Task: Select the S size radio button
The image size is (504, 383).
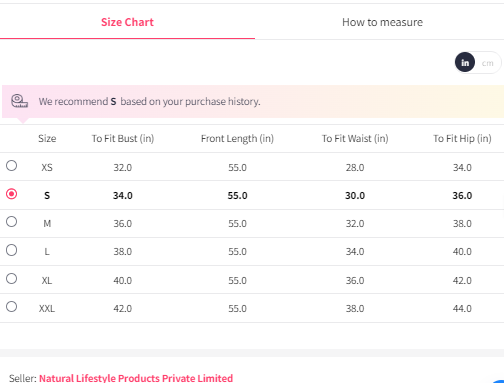Action: 12,194
